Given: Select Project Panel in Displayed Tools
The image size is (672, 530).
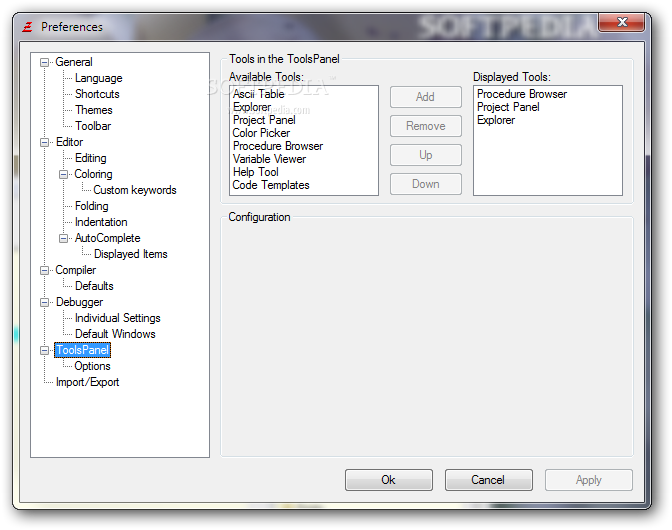Looking at the screenshot, I should [508, 107].
